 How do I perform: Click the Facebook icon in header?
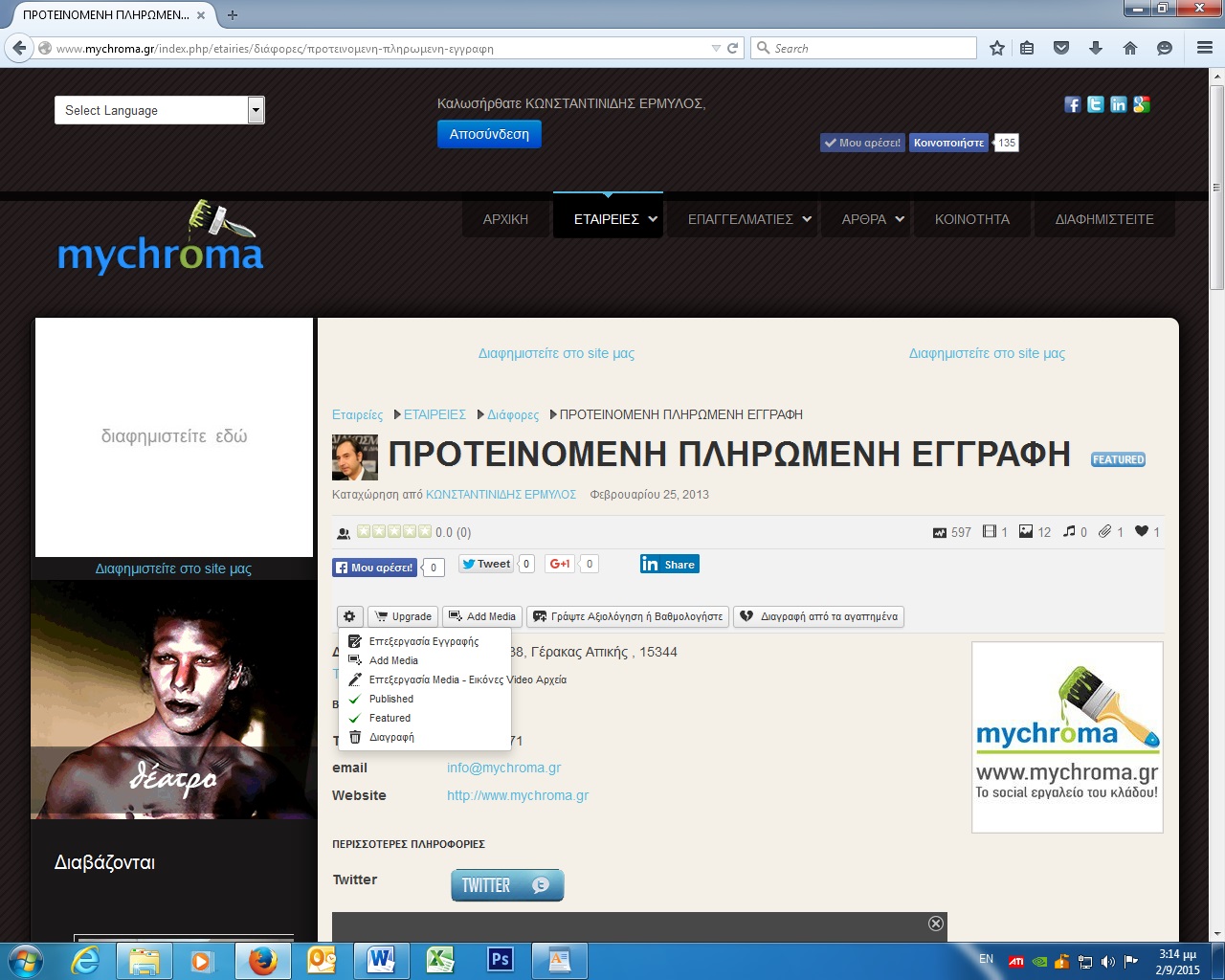[x=1072, y=104]
